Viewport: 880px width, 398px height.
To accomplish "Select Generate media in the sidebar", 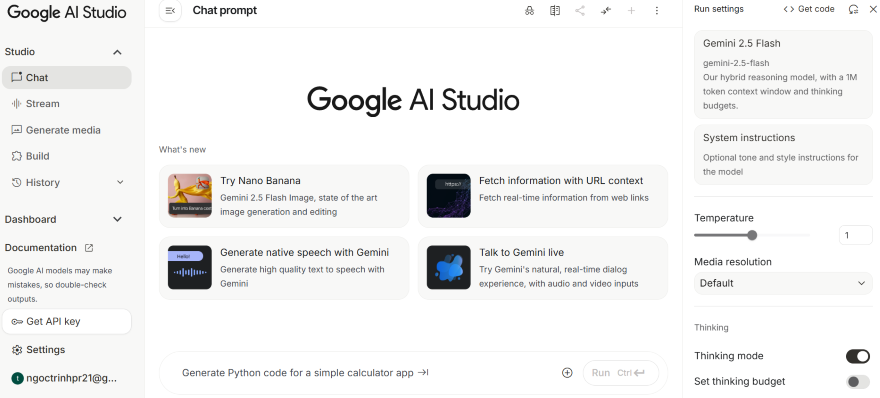I will coord(66,130).
